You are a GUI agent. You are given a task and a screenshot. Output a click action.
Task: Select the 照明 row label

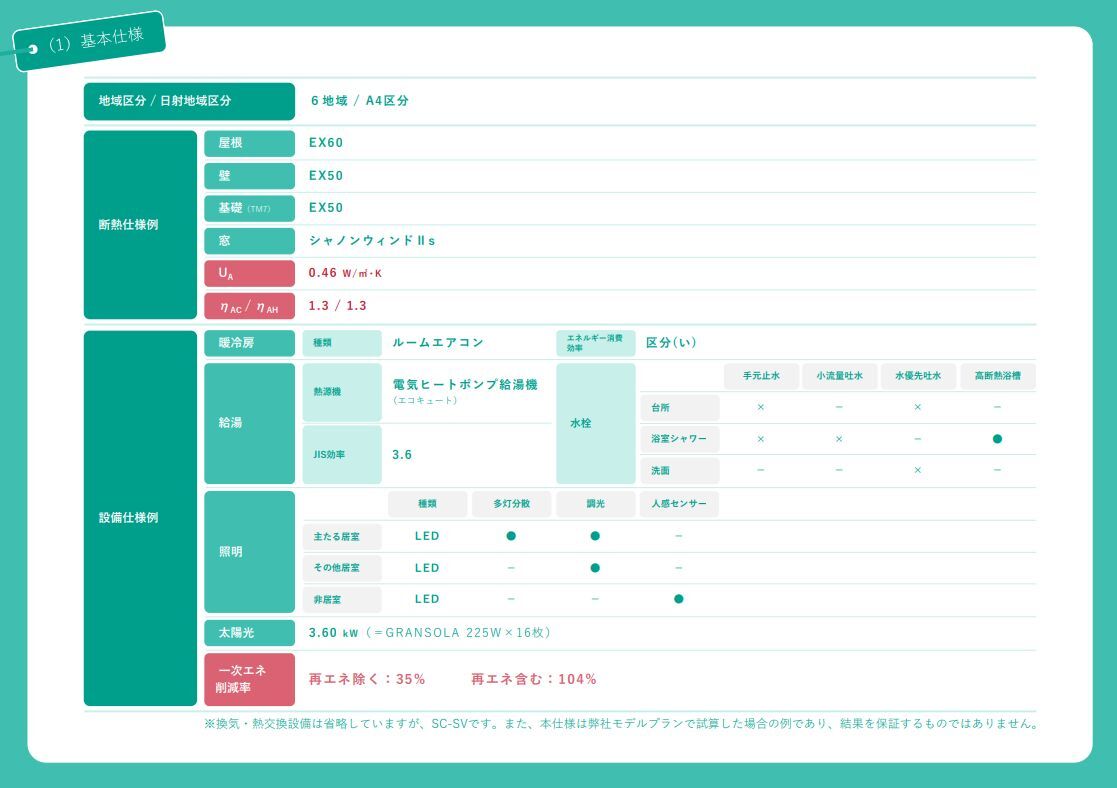click(249, 552)
